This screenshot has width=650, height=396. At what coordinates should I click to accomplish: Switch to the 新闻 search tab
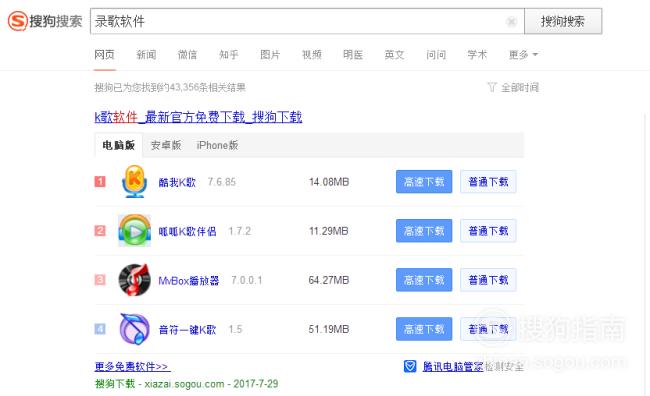[146, 54]
